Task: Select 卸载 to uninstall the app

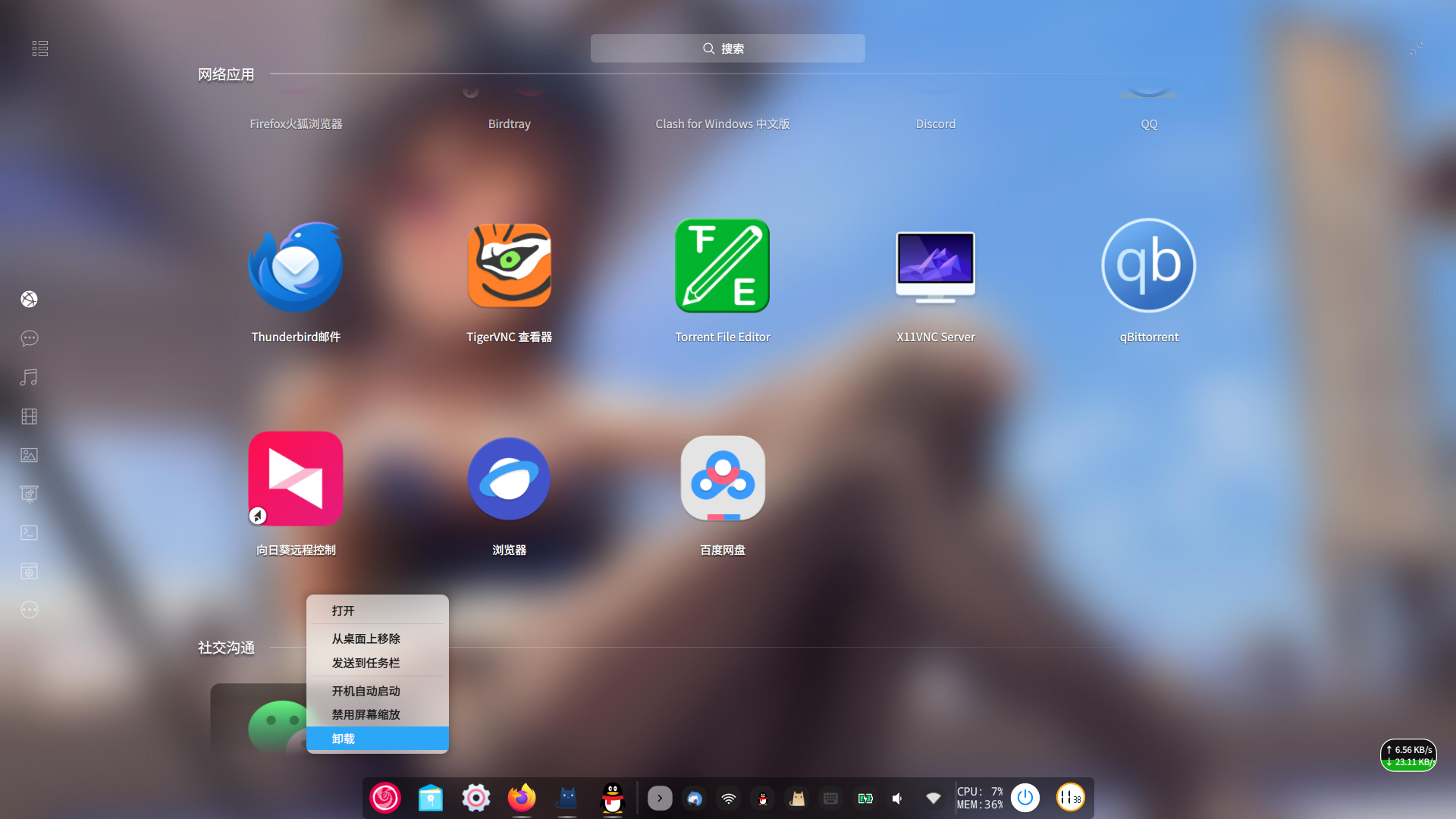Action: (x=378, y=739)
